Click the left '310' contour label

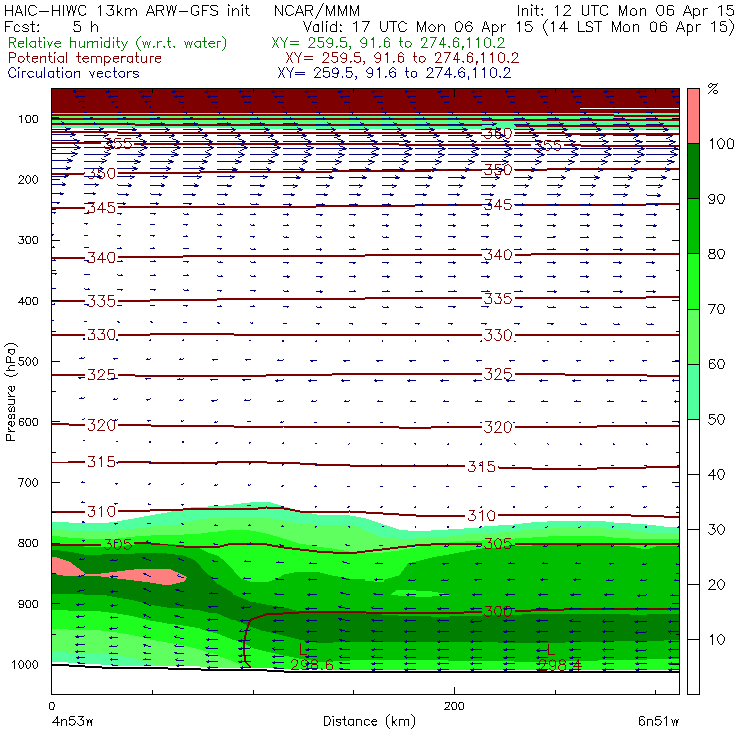click(x=101, y=511)
